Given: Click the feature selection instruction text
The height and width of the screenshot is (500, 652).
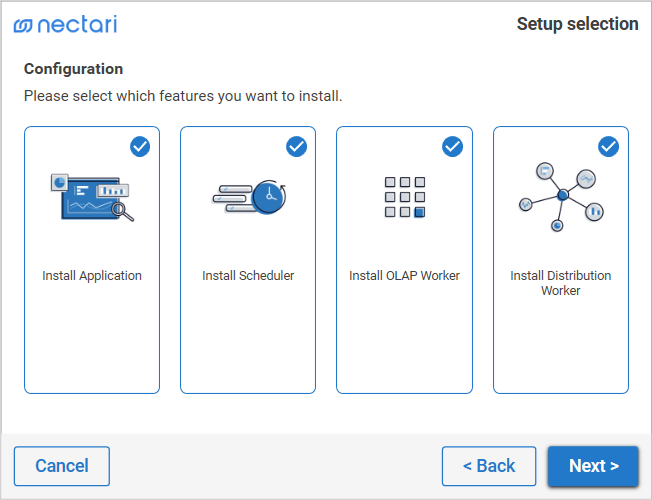Looking at the screenshot, I should pyautogui.click(x=183, y=96).
